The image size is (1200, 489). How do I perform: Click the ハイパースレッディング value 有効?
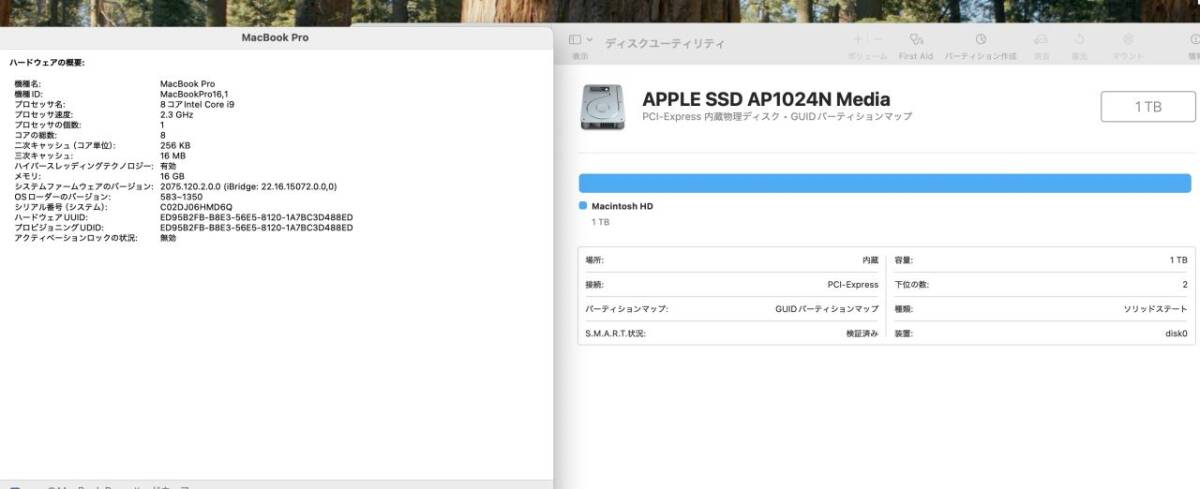click(x=168, y=165)
